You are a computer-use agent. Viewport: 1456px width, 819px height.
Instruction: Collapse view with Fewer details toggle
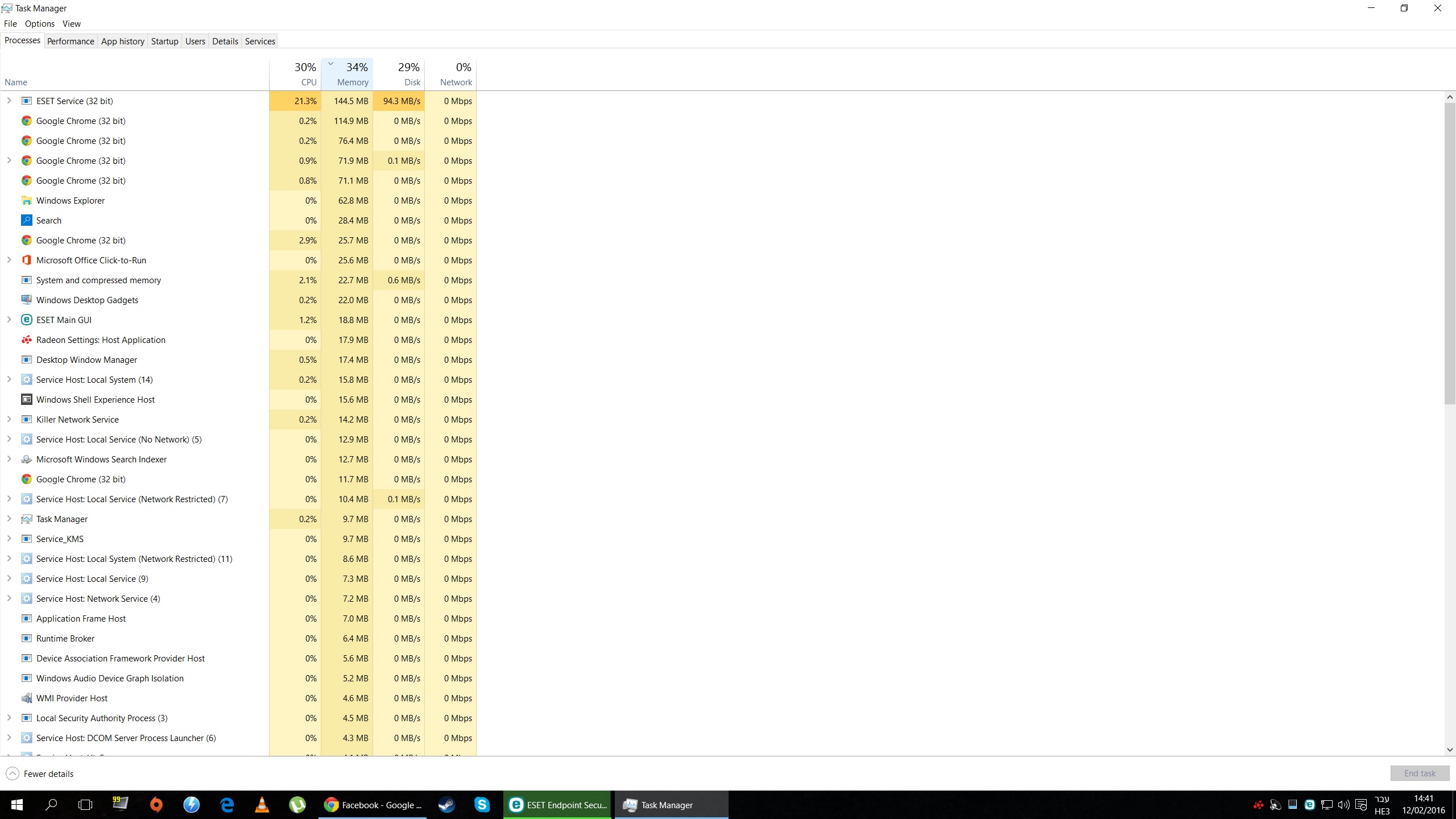[x=40, y=773]
